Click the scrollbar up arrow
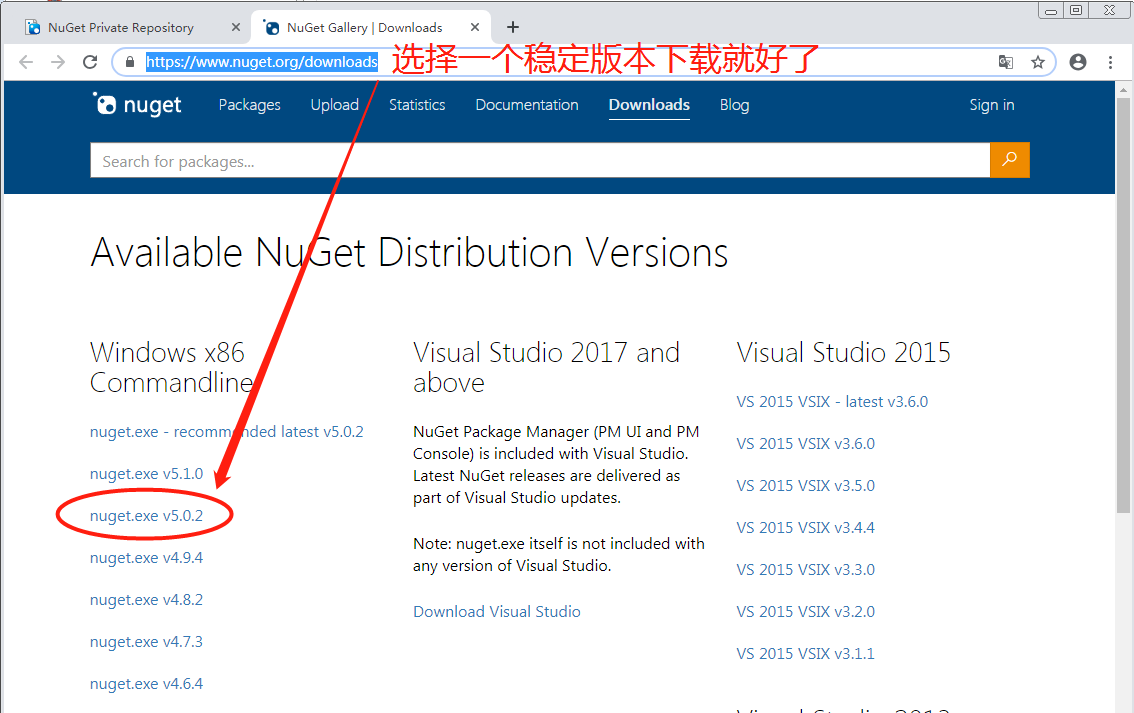Viewport: 1134px width, 713px height. pyautogui.click(x=1123, y=90)
